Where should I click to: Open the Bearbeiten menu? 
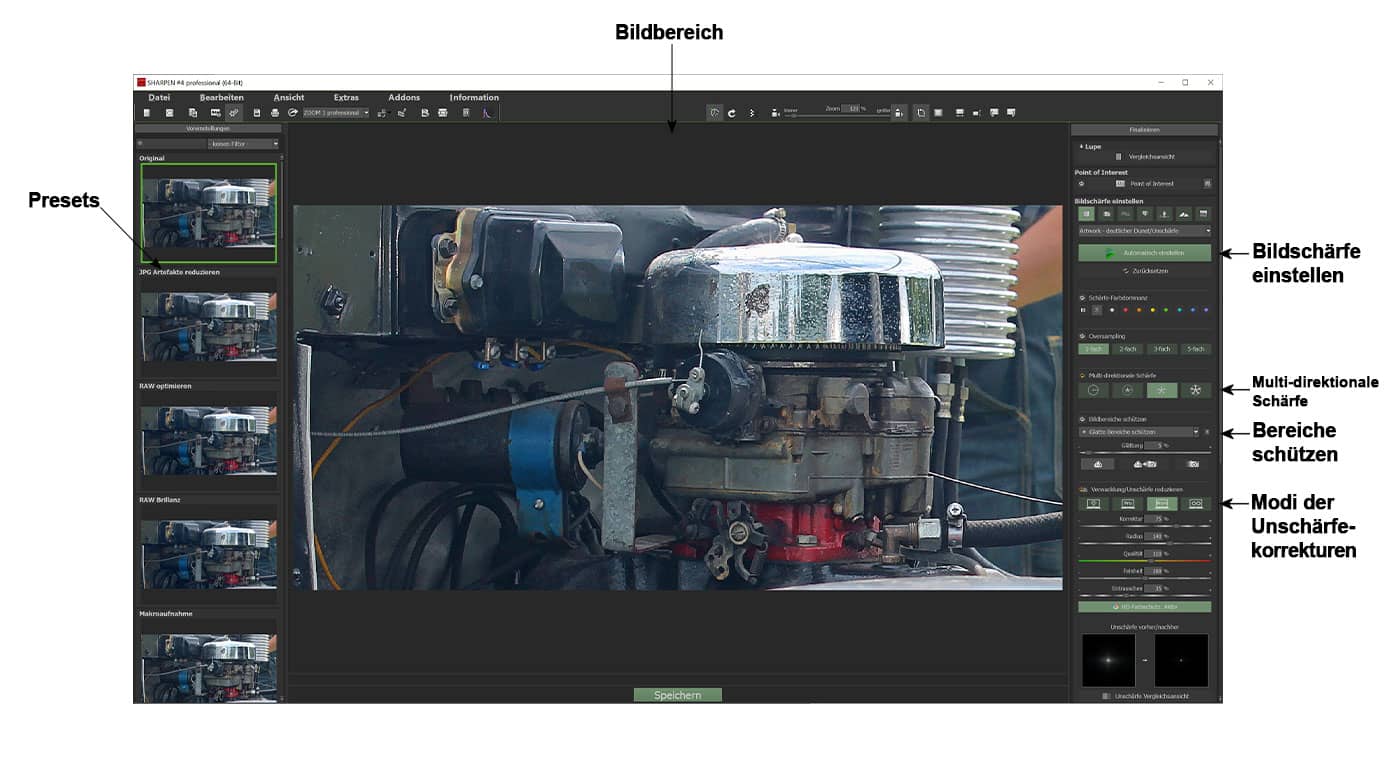(221, 97)
